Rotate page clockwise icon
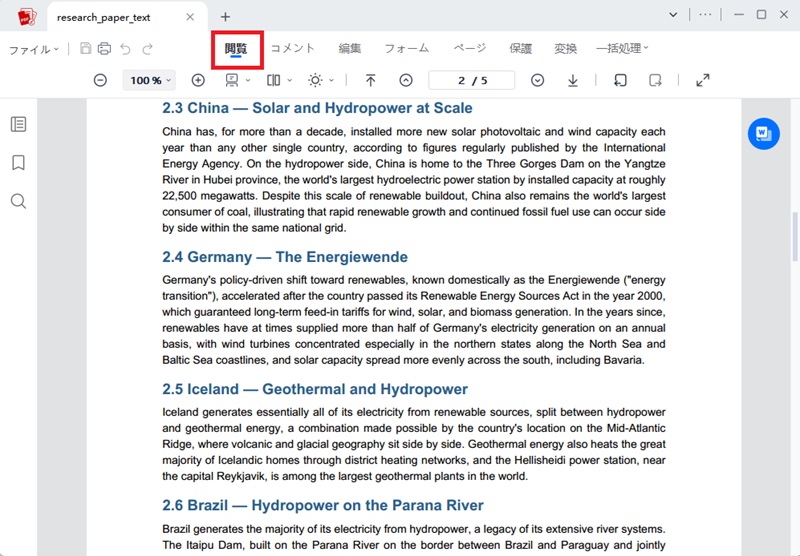The width and height of the screenshot is (800, 556). pyautogui.click(x=655, y=80)
